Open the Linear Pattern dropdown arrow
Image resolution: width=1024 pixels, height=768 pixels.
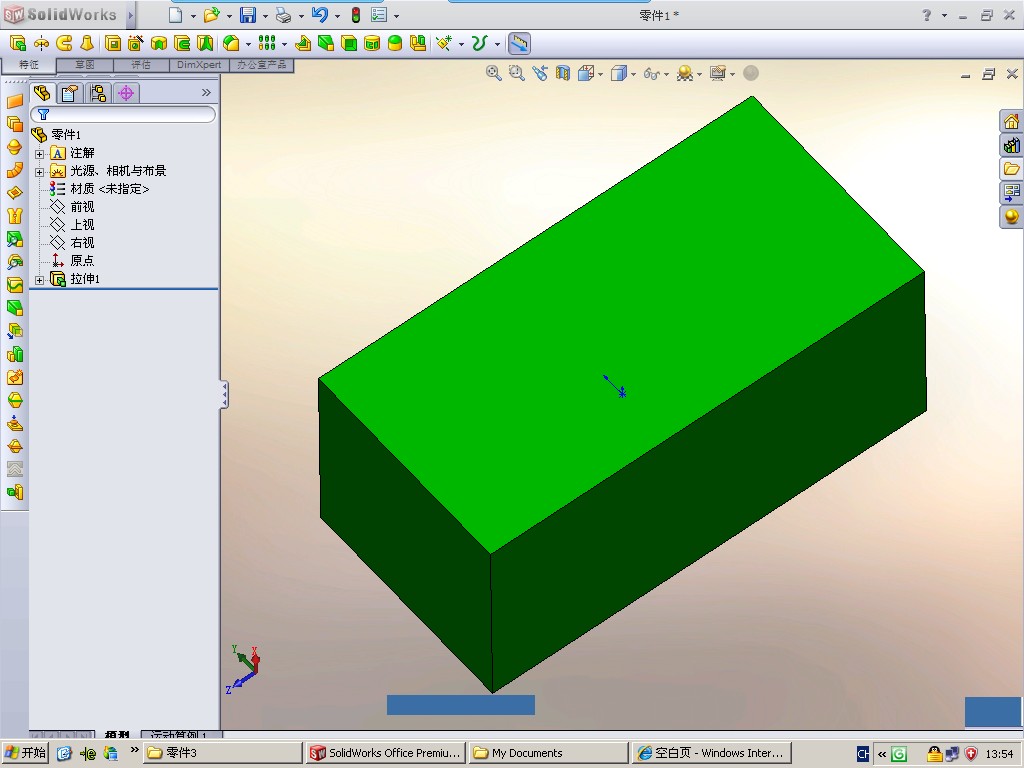[284, 44]
